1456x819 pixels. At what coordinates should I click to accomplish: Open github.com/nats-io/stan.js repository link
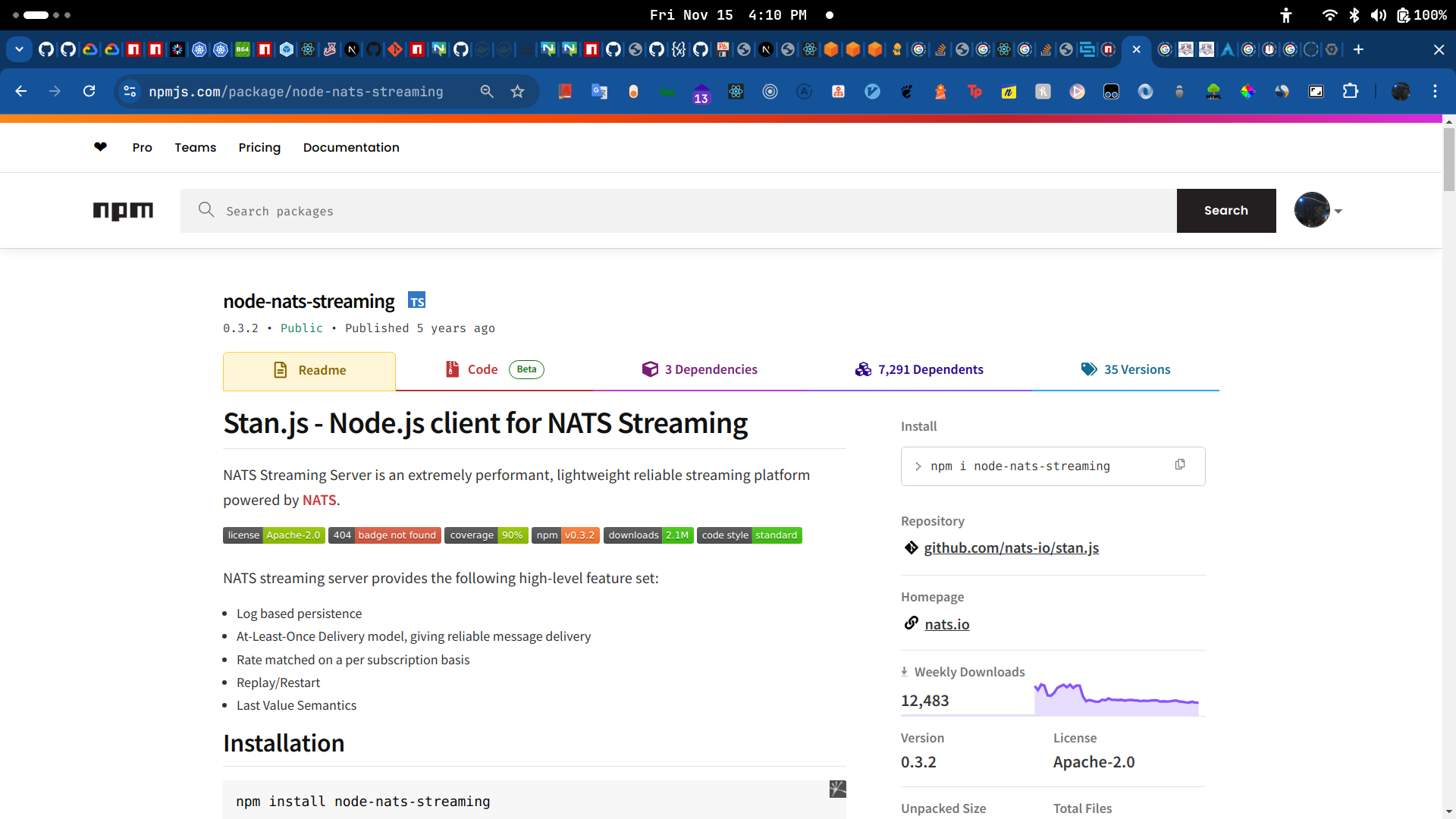(x=1011, y=548)
